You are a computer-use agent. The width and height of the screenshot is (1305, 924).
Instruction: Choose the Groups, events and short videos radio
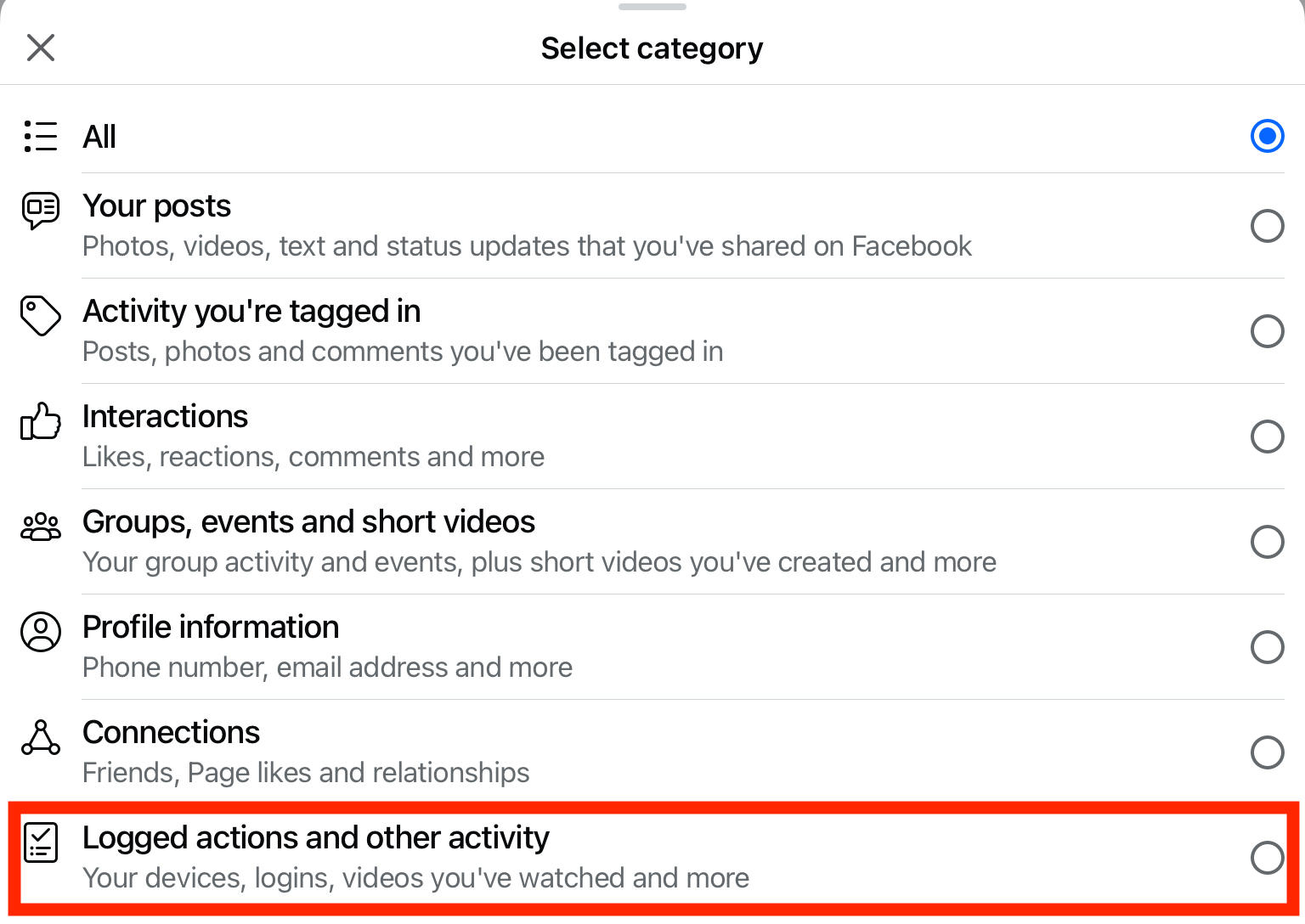1267,542
